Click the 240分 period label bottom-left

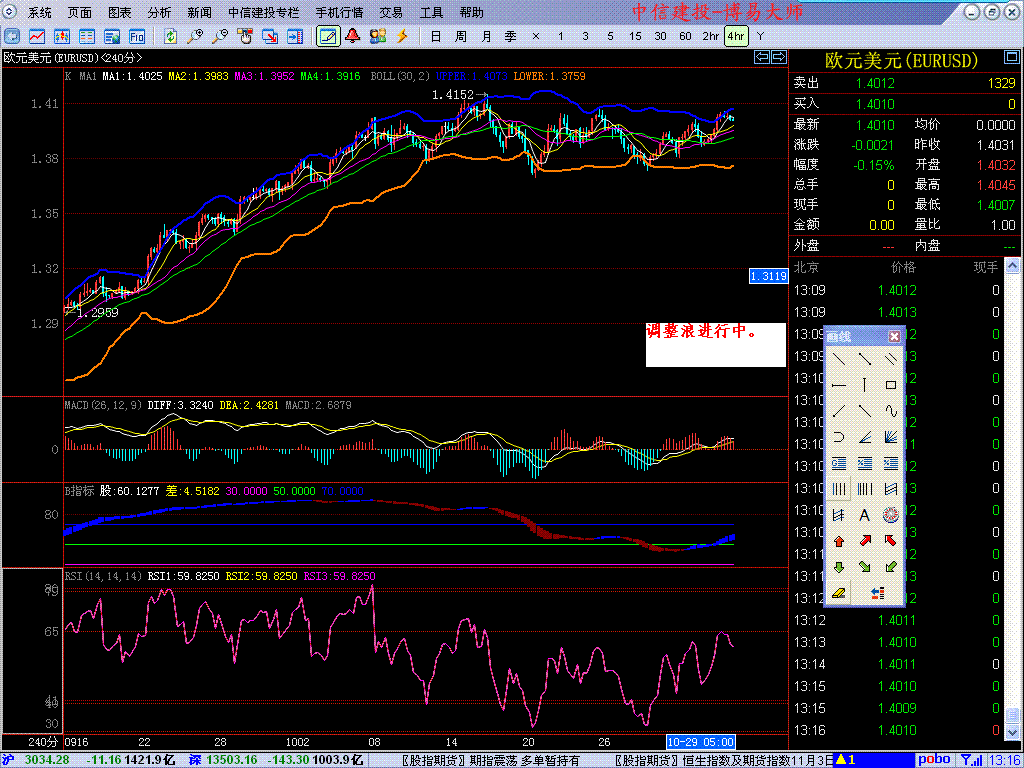[x=43, y=742]
